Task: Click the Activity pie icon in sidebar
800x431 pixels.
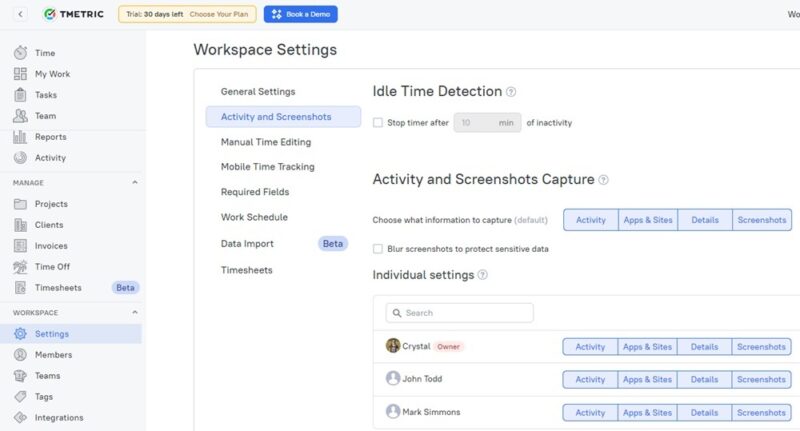Action: tap(20, 158)
